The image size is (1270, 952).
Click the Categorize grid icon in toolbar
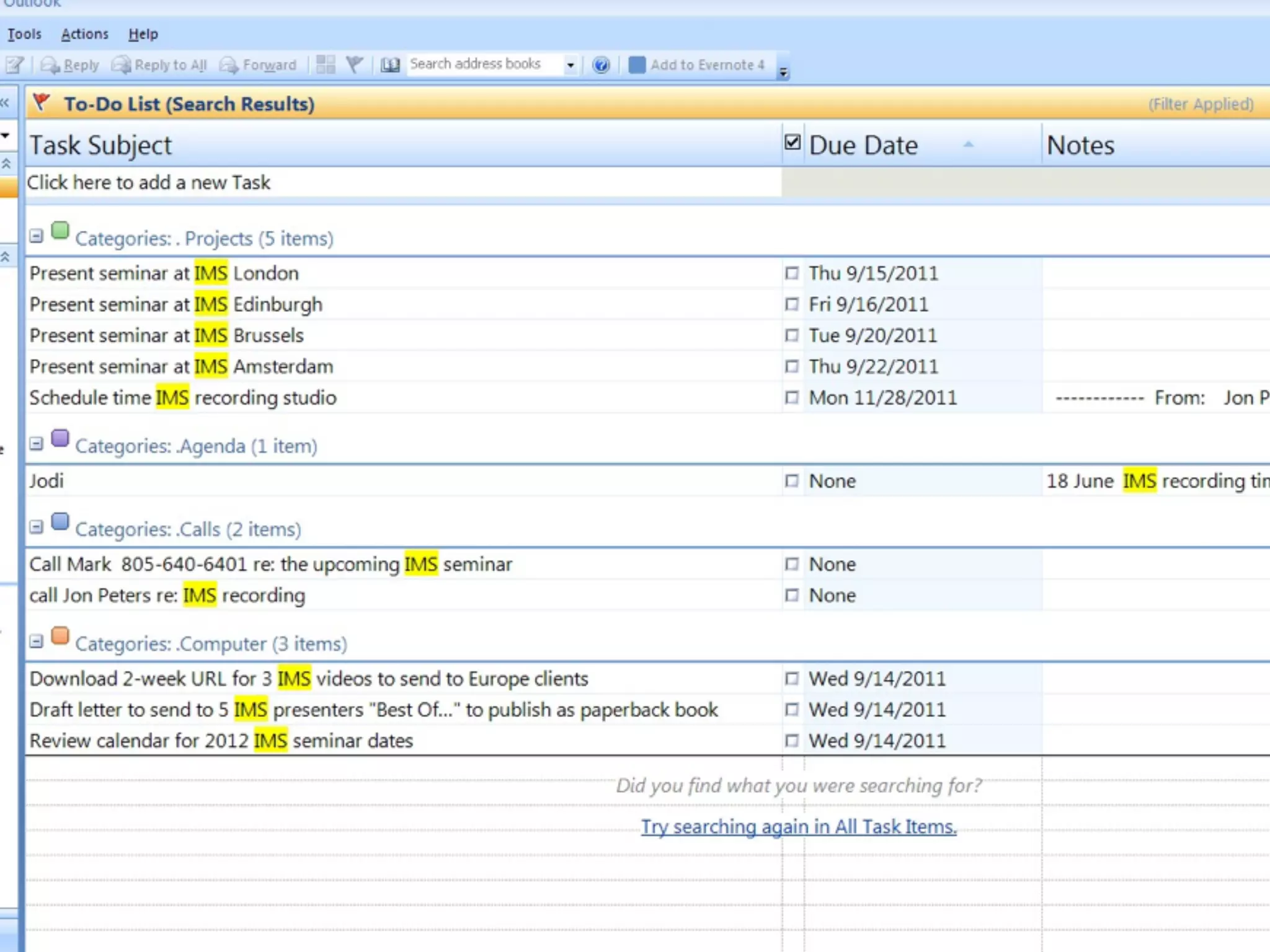[x=326, y=65]
